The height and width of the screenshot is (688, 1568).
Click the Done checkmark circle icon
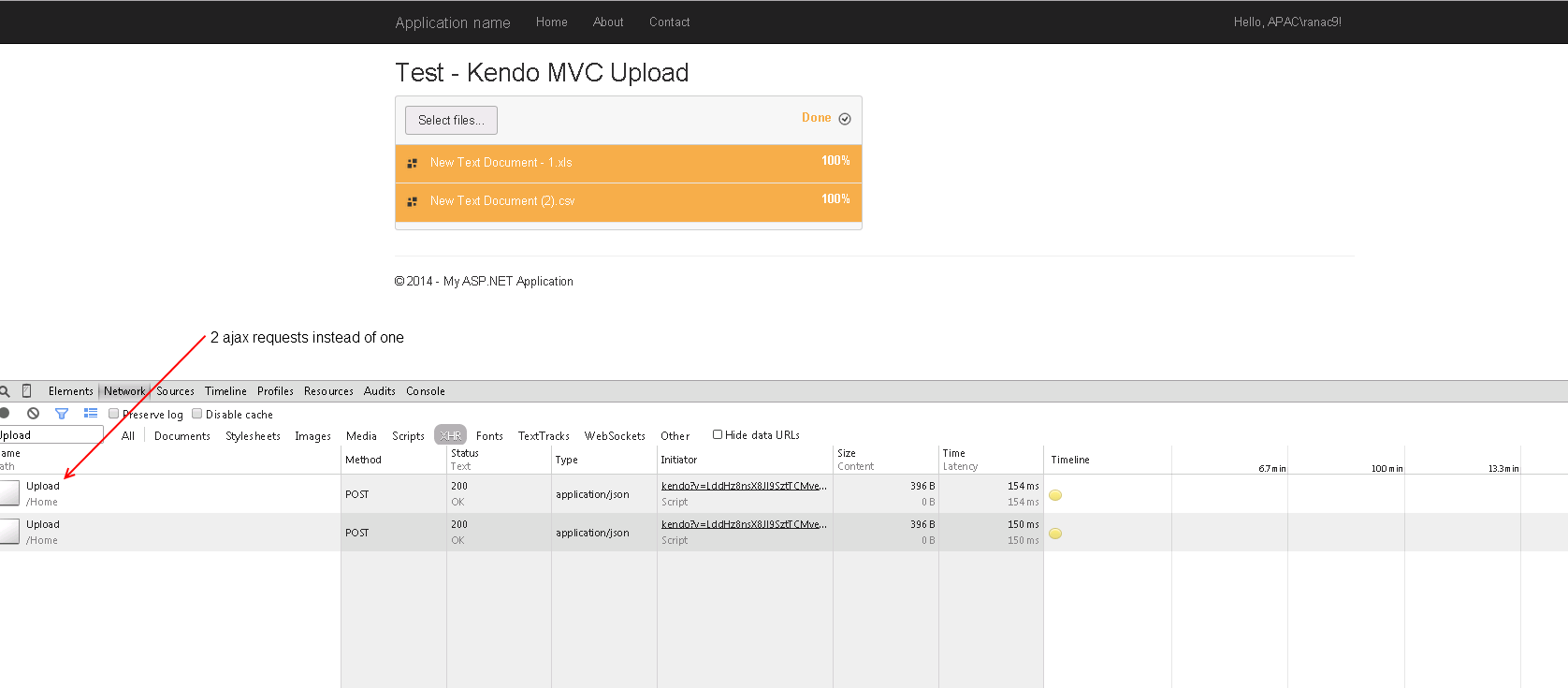pyautogui.click(x=845, y=119)
